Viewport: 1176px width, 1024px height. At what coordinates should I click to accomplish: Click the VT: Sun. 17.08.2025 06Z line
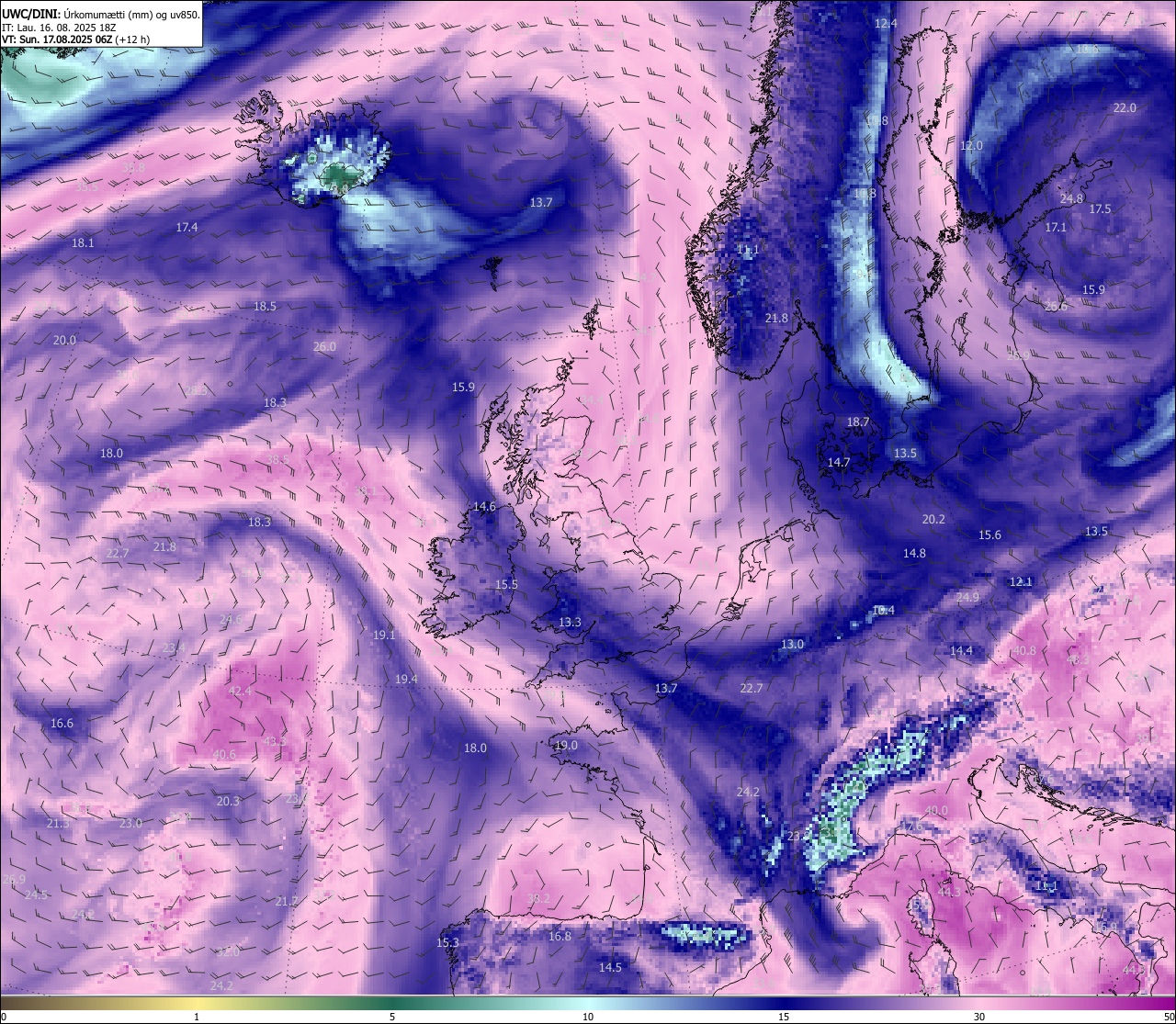pyautogui.click(x=75, y=39)
